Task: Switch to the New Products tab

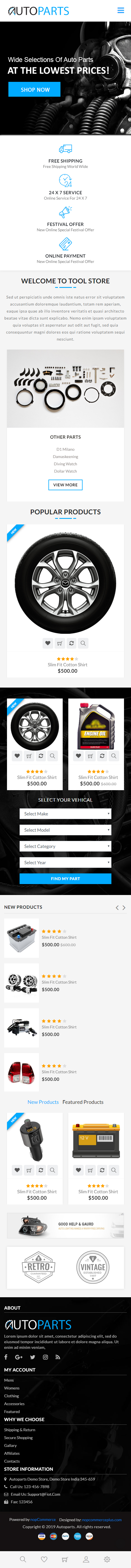Action: (43, 1102)
